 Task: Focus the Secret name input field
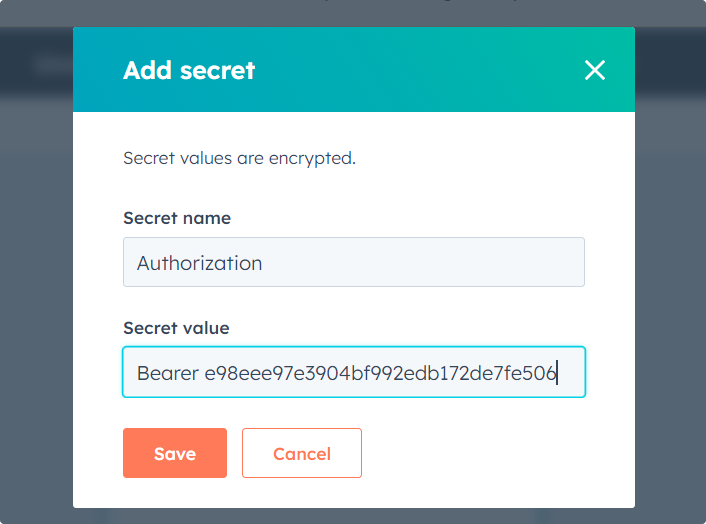(x=353, y=263)
